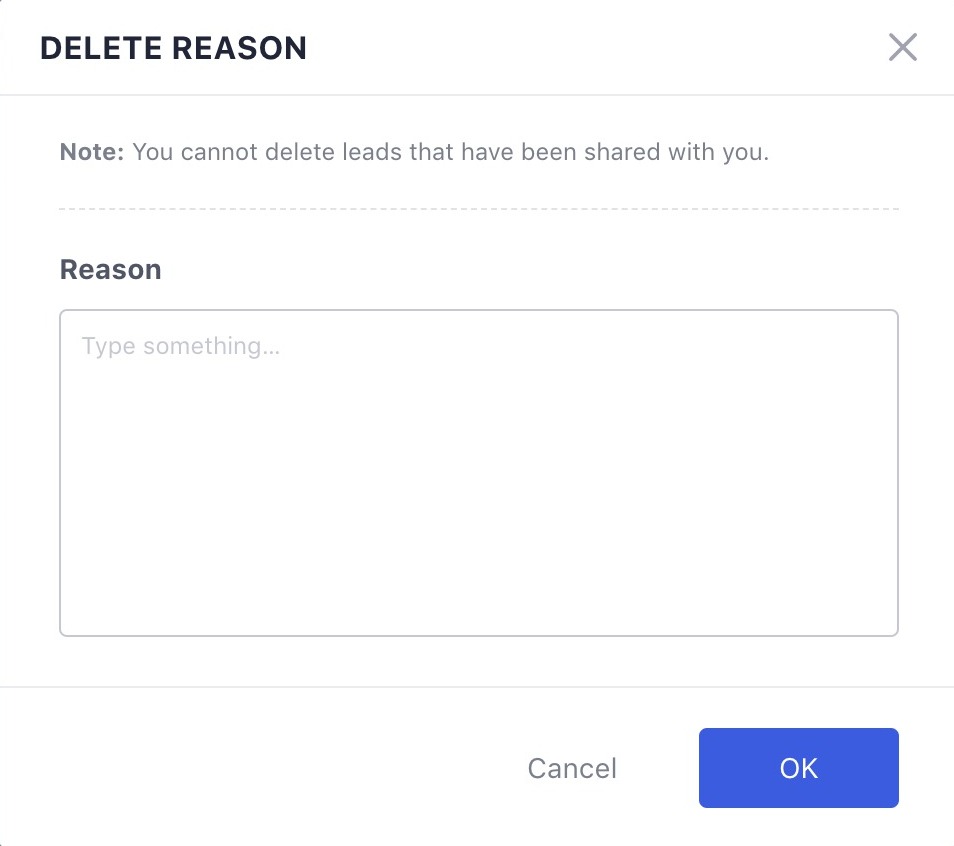The height and width of the screenshot is (846, 954).
Task: Hit the gray close cross icon
Action: coord(902,47)
